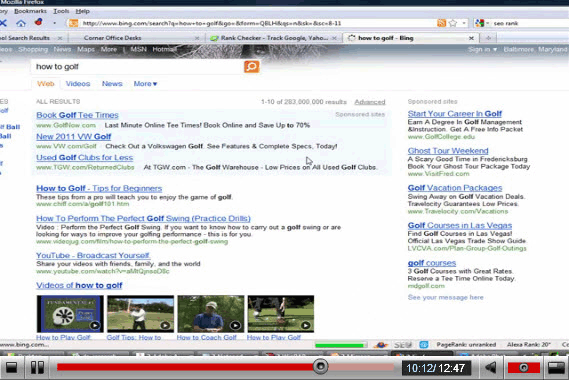Click 'Videos of how to golf' link
This screenshot has height=380, width=570.
click(x=79, y=285)
